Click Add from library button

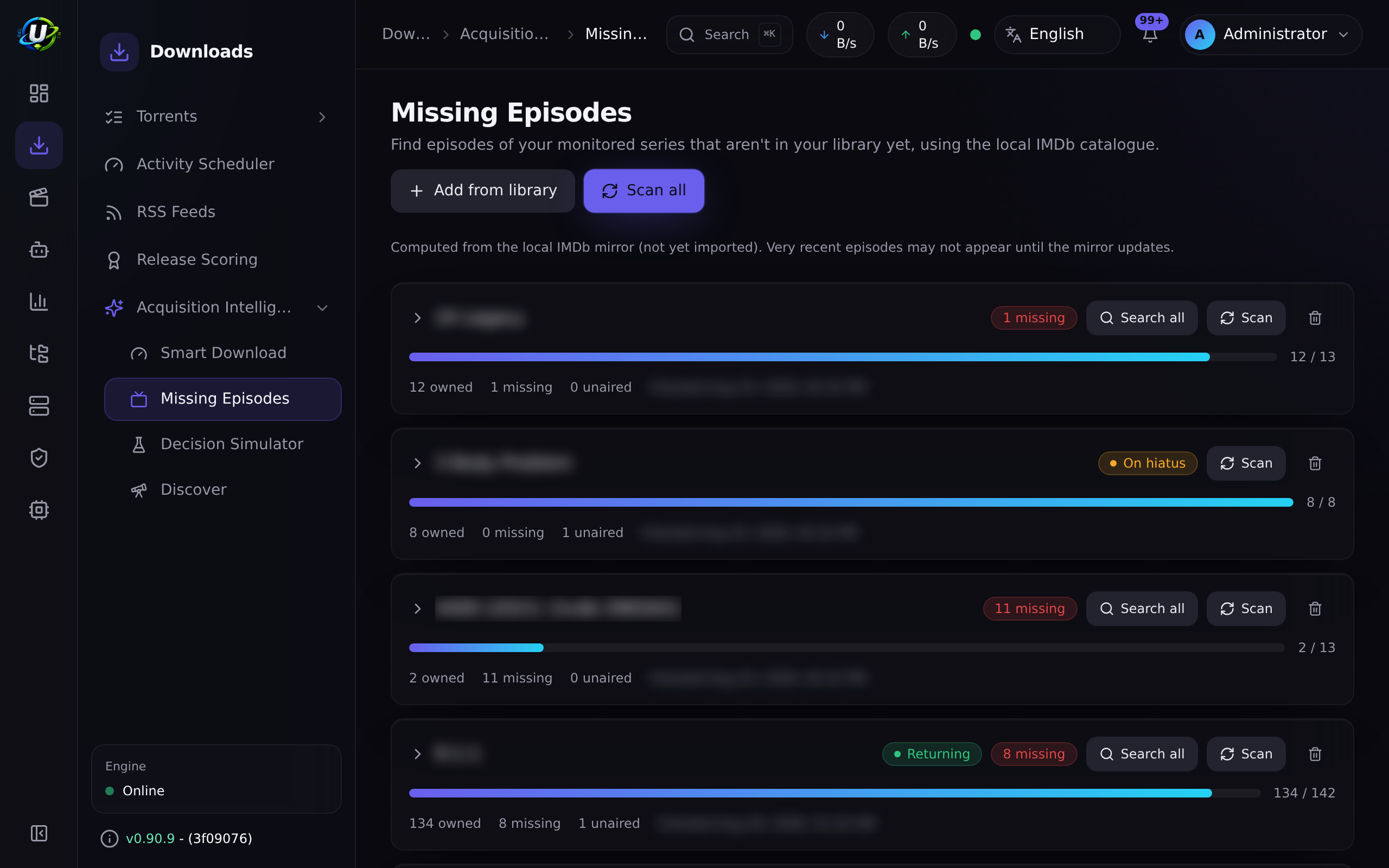click(x=483, y=190)
